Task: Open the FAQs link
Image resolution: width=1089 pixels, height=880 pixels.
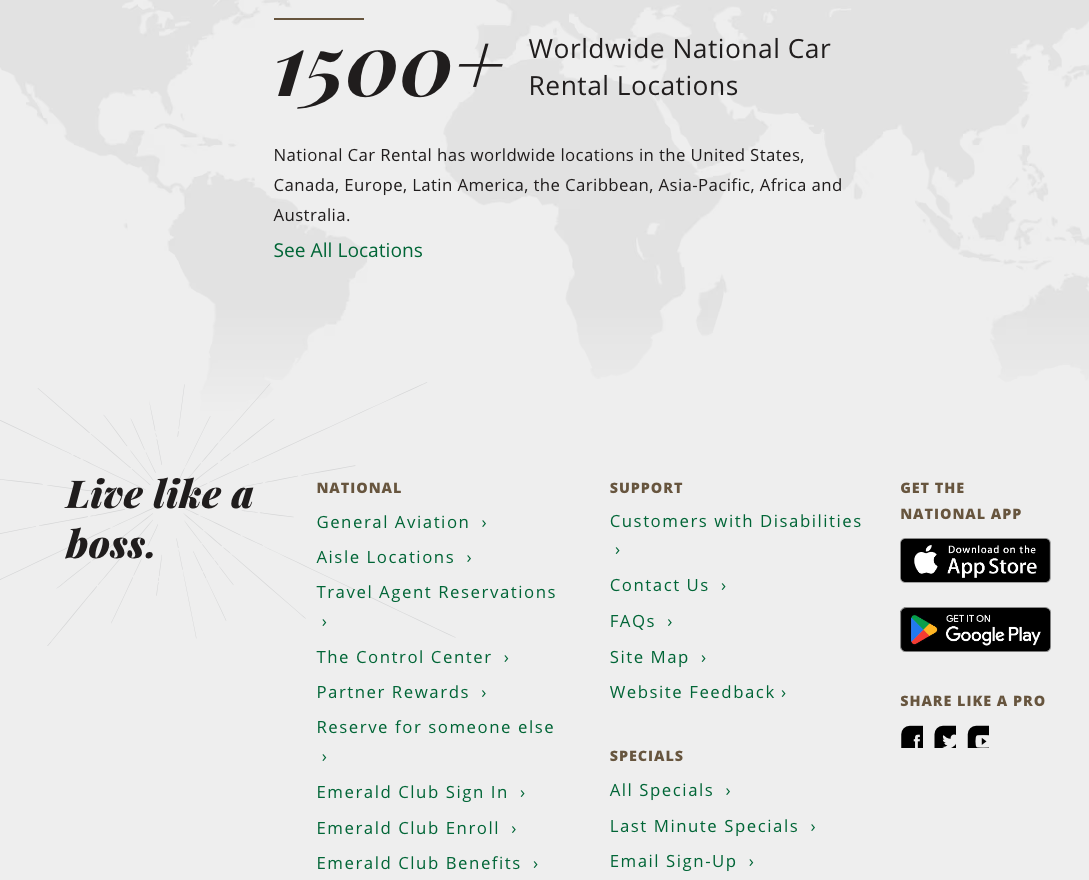Action: click(642, 621)
